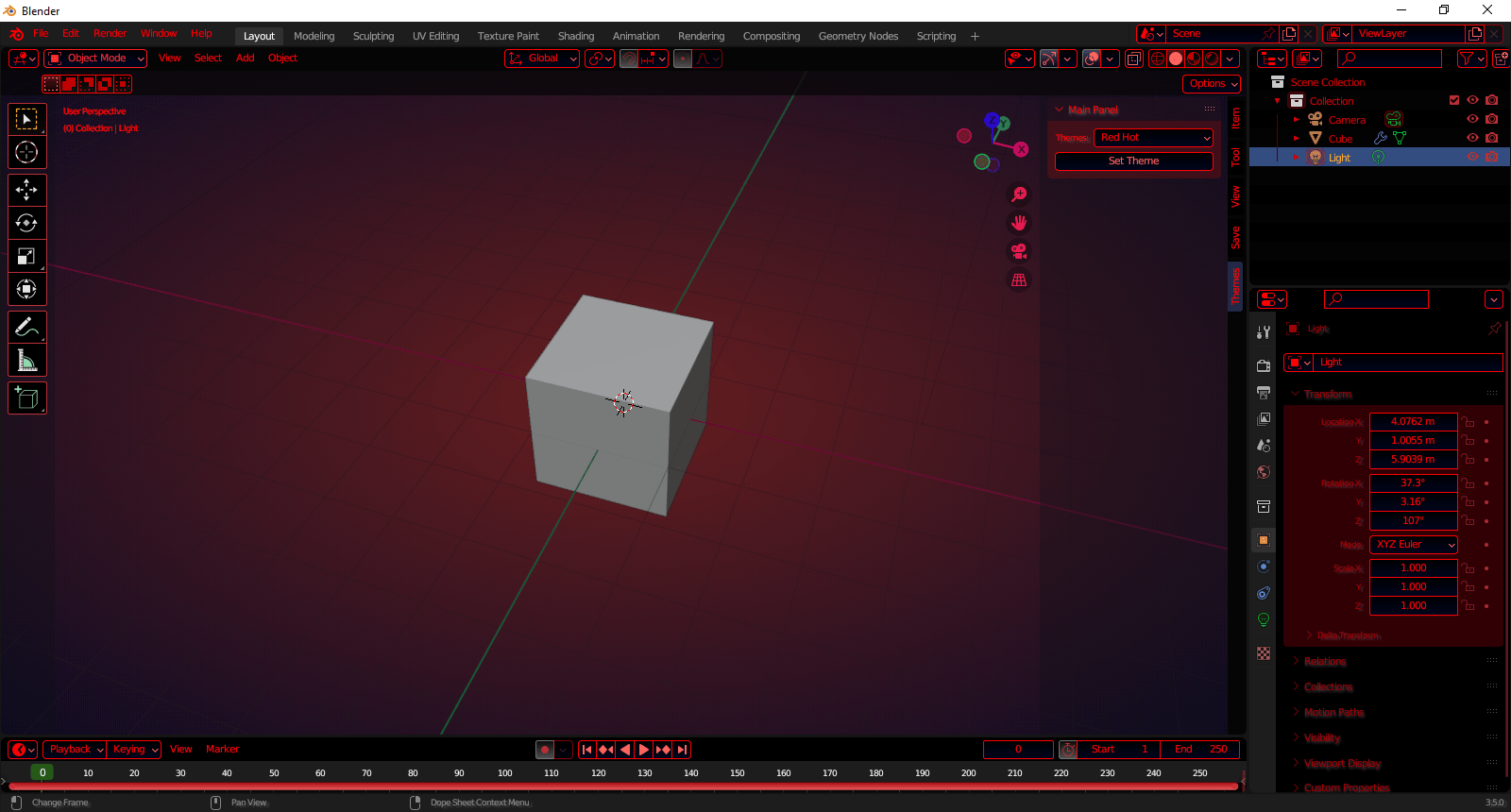The height and width of the screenshot is (812, 1511).
Task: Switch to solid viewport shading mode
Action: coord(1176,59)
